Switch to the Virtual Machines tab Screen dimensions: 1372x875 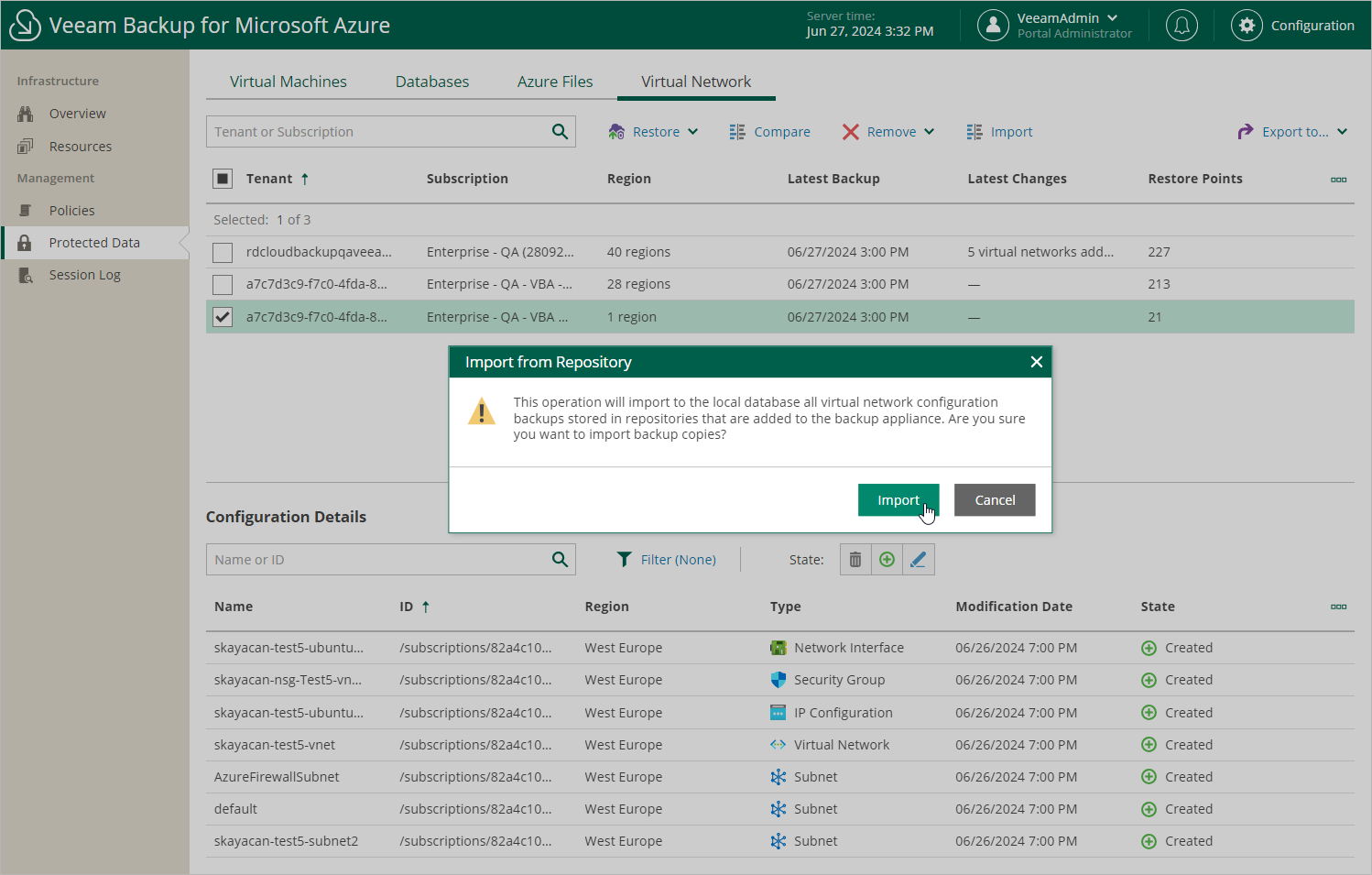[x=289, y=82]
